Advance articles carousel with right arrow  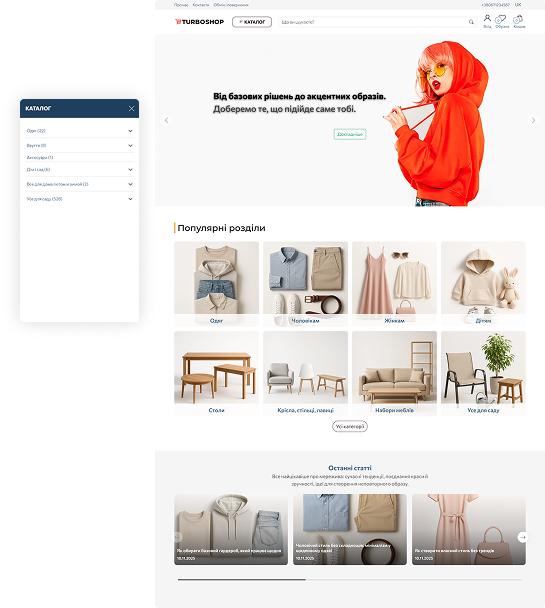pos(523,537)
